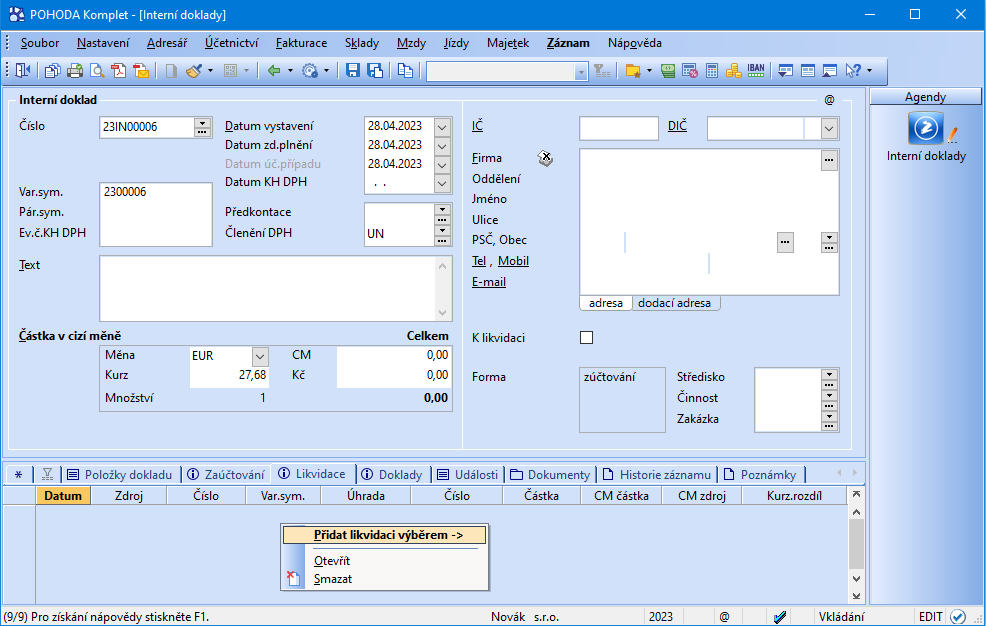This screenshot has width=986, height=626.
Task: Click the green banknotes cash icon
Action: pos(668,70)
